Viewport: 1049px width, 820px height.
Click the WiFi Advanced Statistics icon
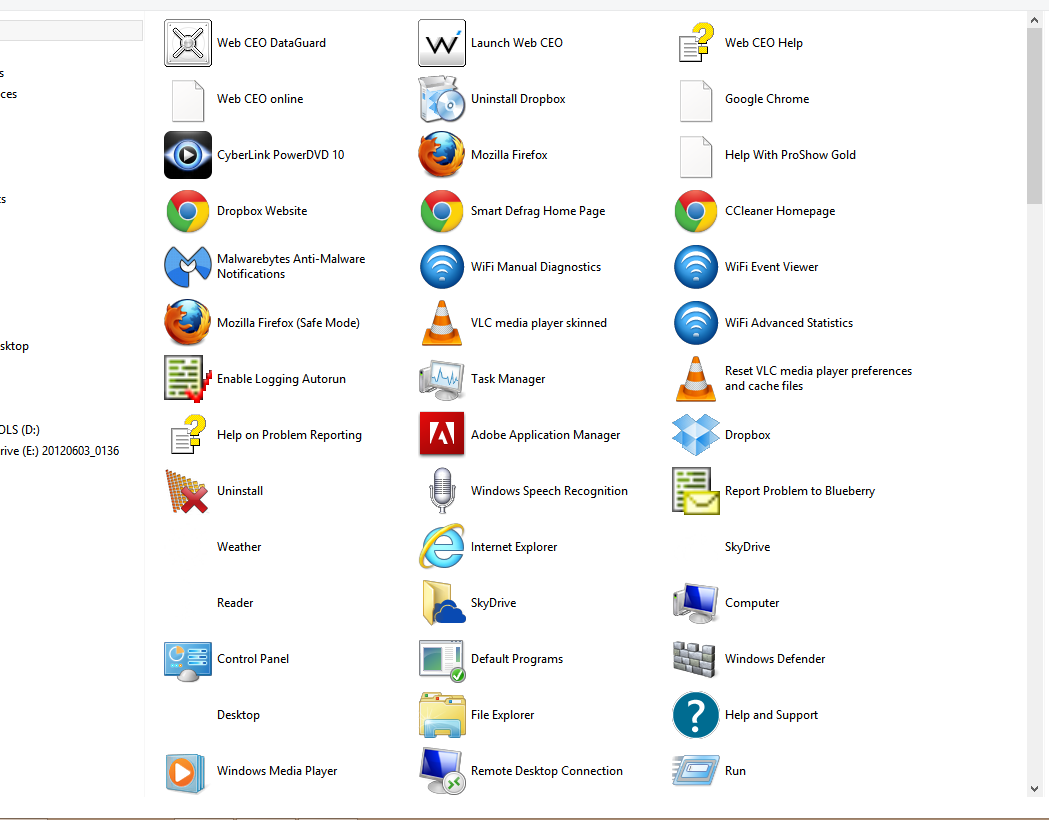click(696, 323)
